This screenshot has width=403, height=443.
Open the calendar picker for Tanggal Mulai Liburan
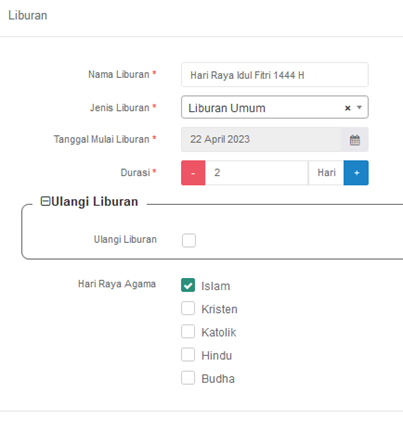click(355, 140)
